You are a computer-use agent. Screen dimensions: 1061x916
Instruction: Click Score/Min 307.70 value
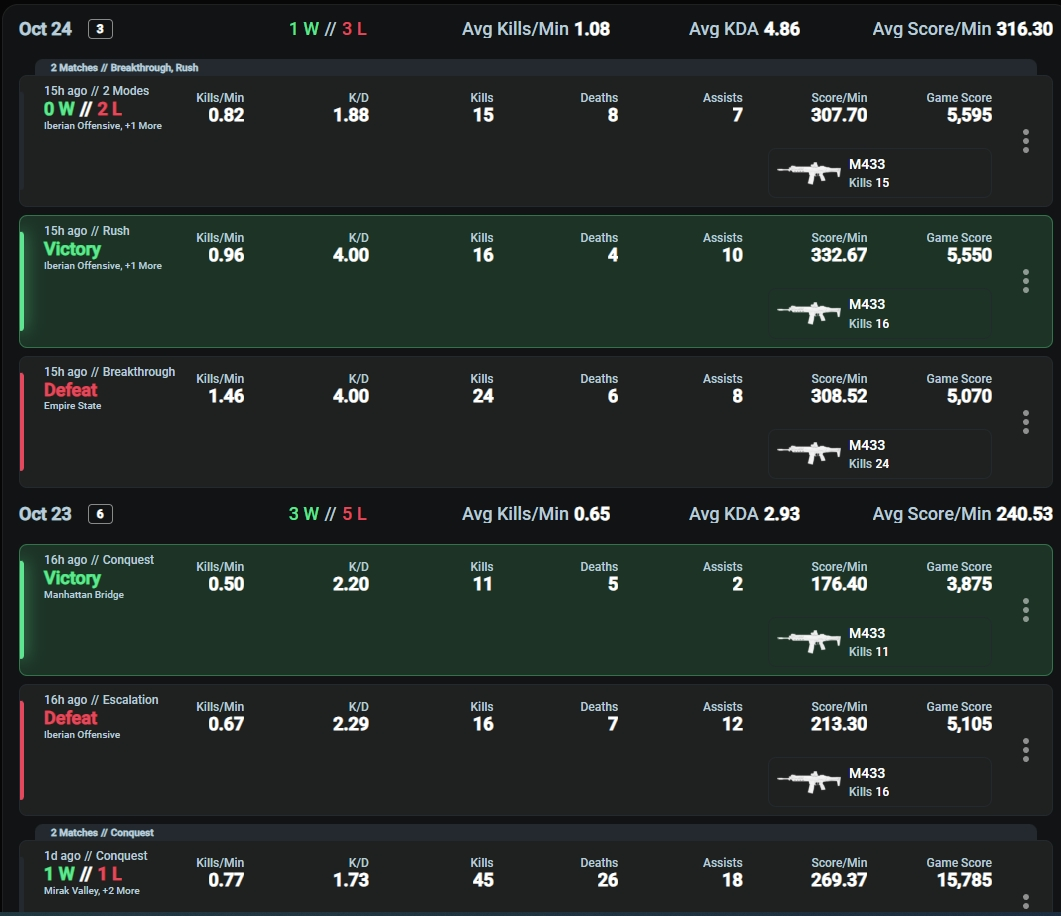coord(839,115)
